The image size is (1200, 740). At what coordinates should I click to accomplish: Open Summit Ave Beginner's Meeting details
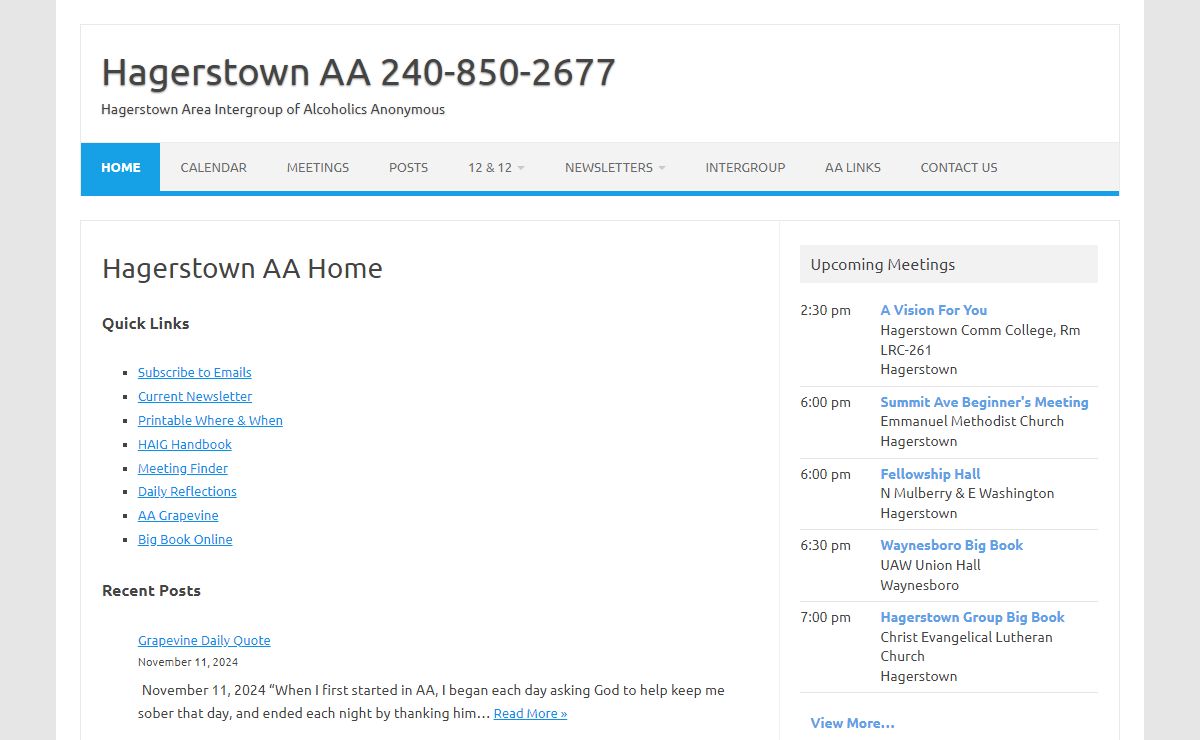[x=984, y=402]
